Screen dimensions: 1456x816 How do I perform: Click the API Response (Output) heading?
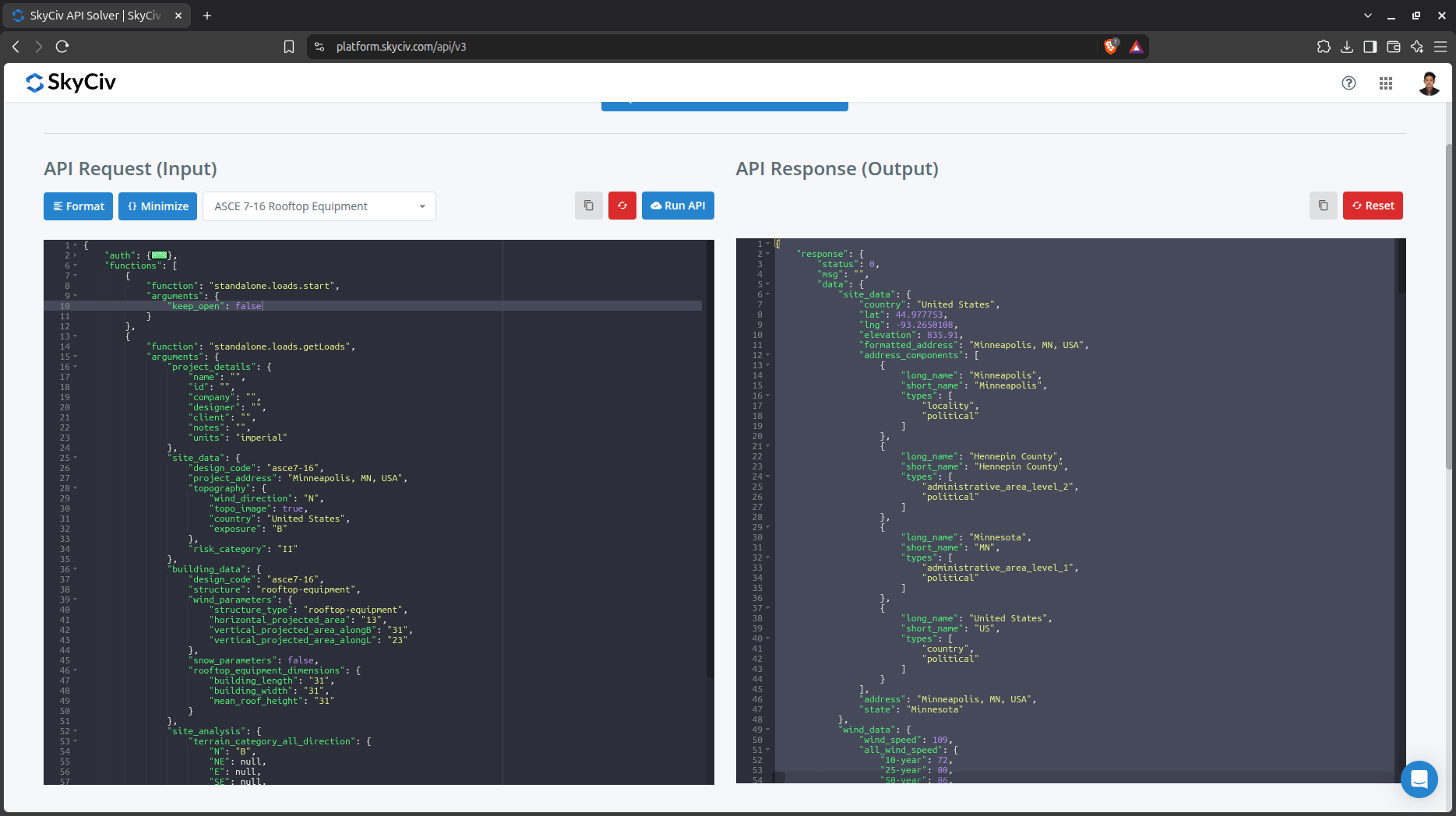click(837, 169)
